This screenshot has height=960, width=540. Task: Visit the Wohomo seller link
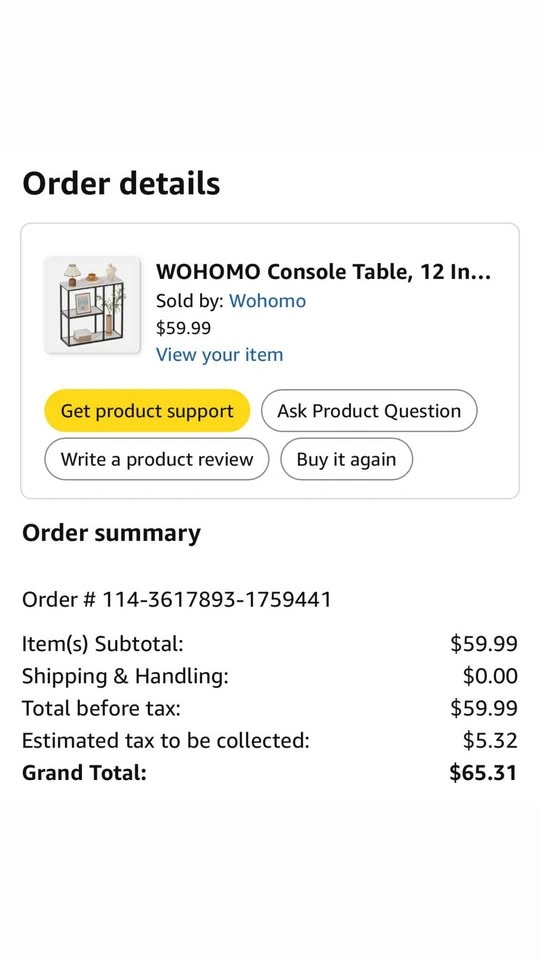click(x=267, y=301)
